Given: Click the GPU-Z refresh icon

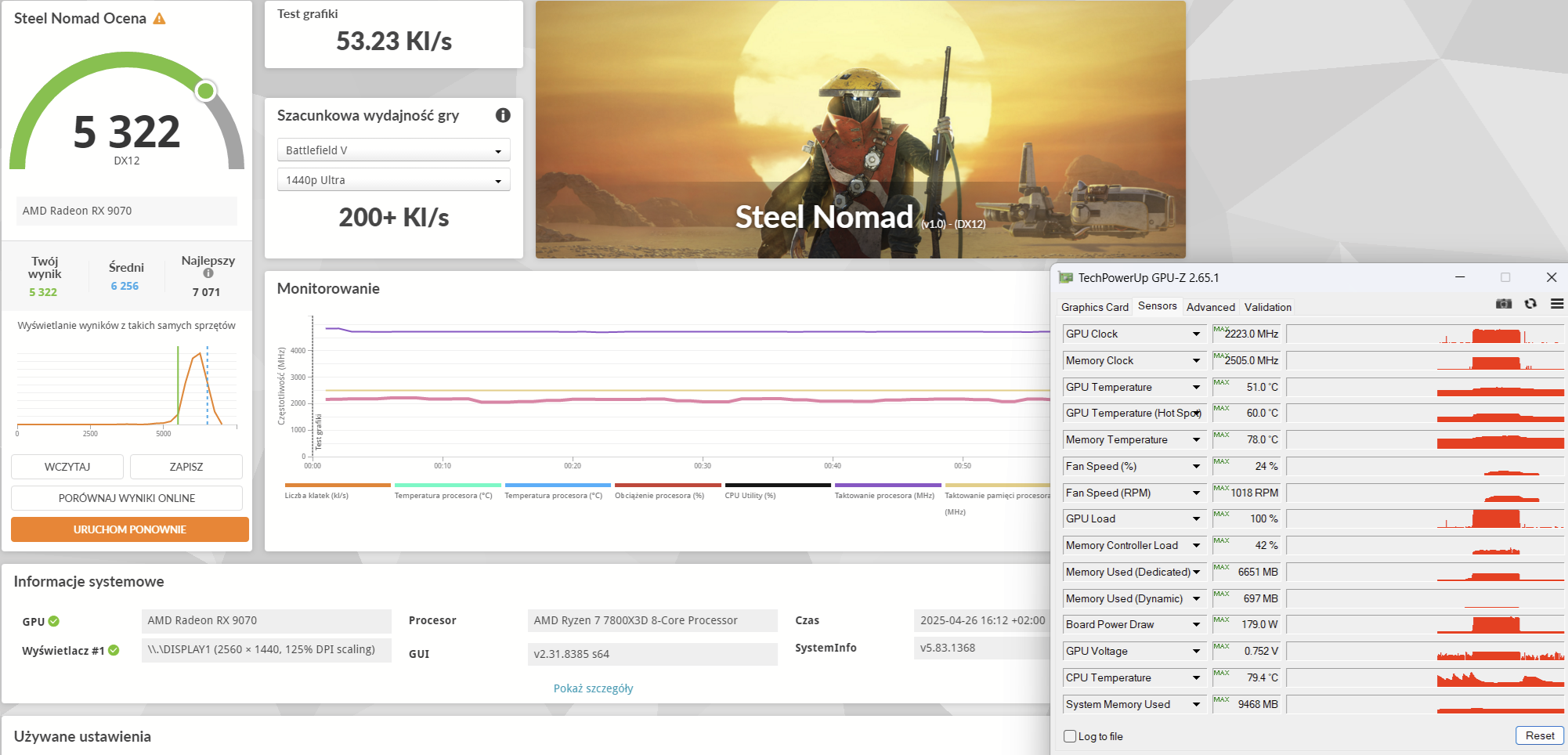Looking at the screenshot, I should click(1530, 304).
